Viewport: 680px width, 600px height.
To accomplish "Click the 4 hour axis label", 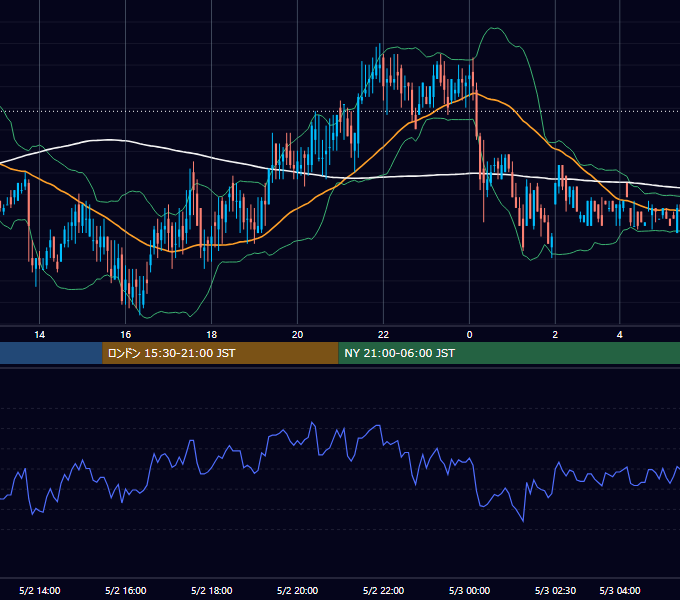I will click(x=620, y=335).
